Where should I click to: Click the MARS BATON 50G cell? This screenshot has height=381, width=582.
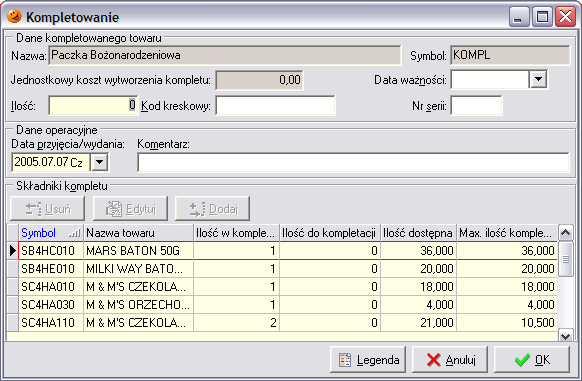138,251
